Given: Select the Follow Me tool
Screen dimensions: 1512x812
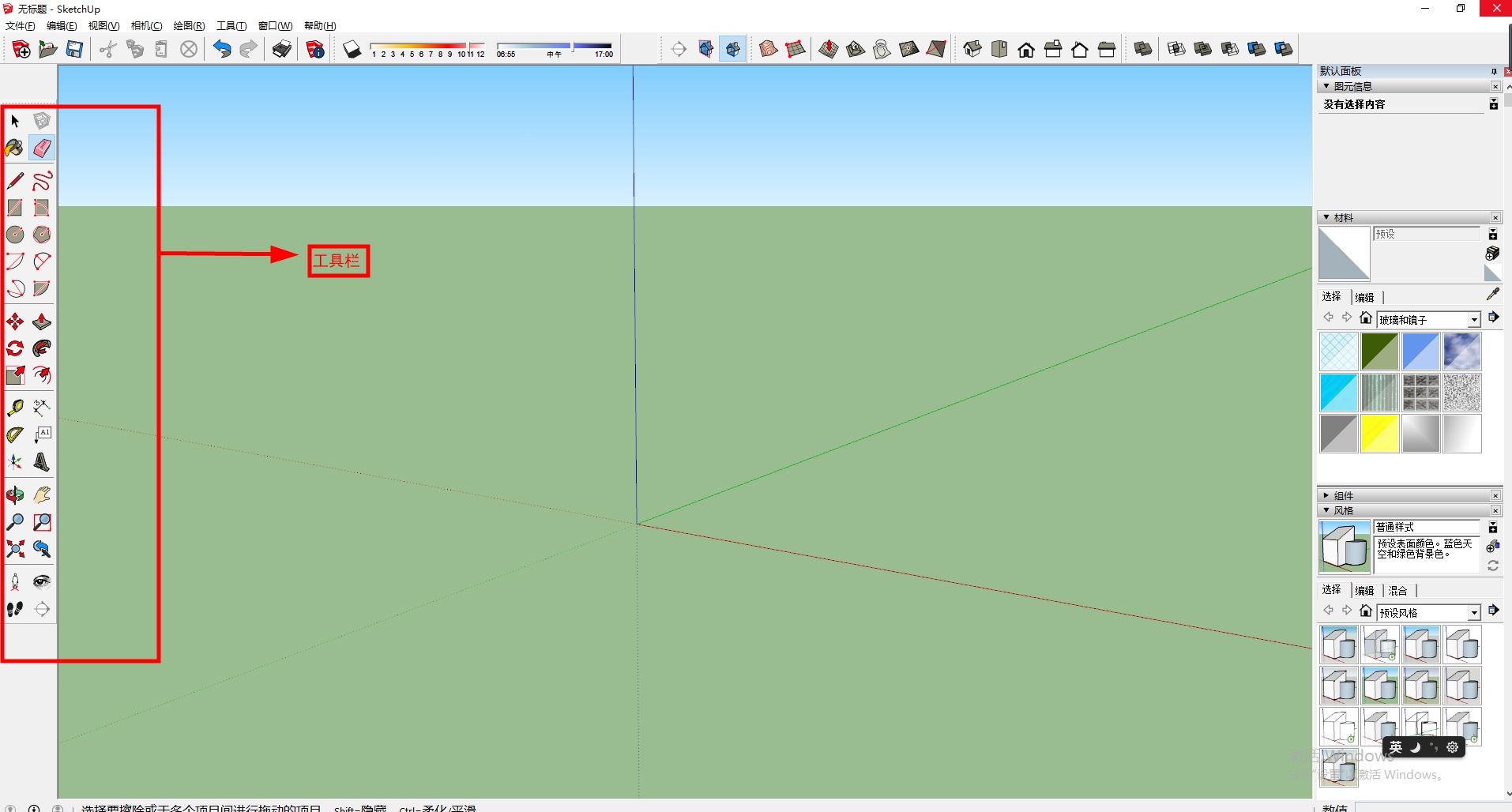Looking at the screenshot, I should [42, 348].
